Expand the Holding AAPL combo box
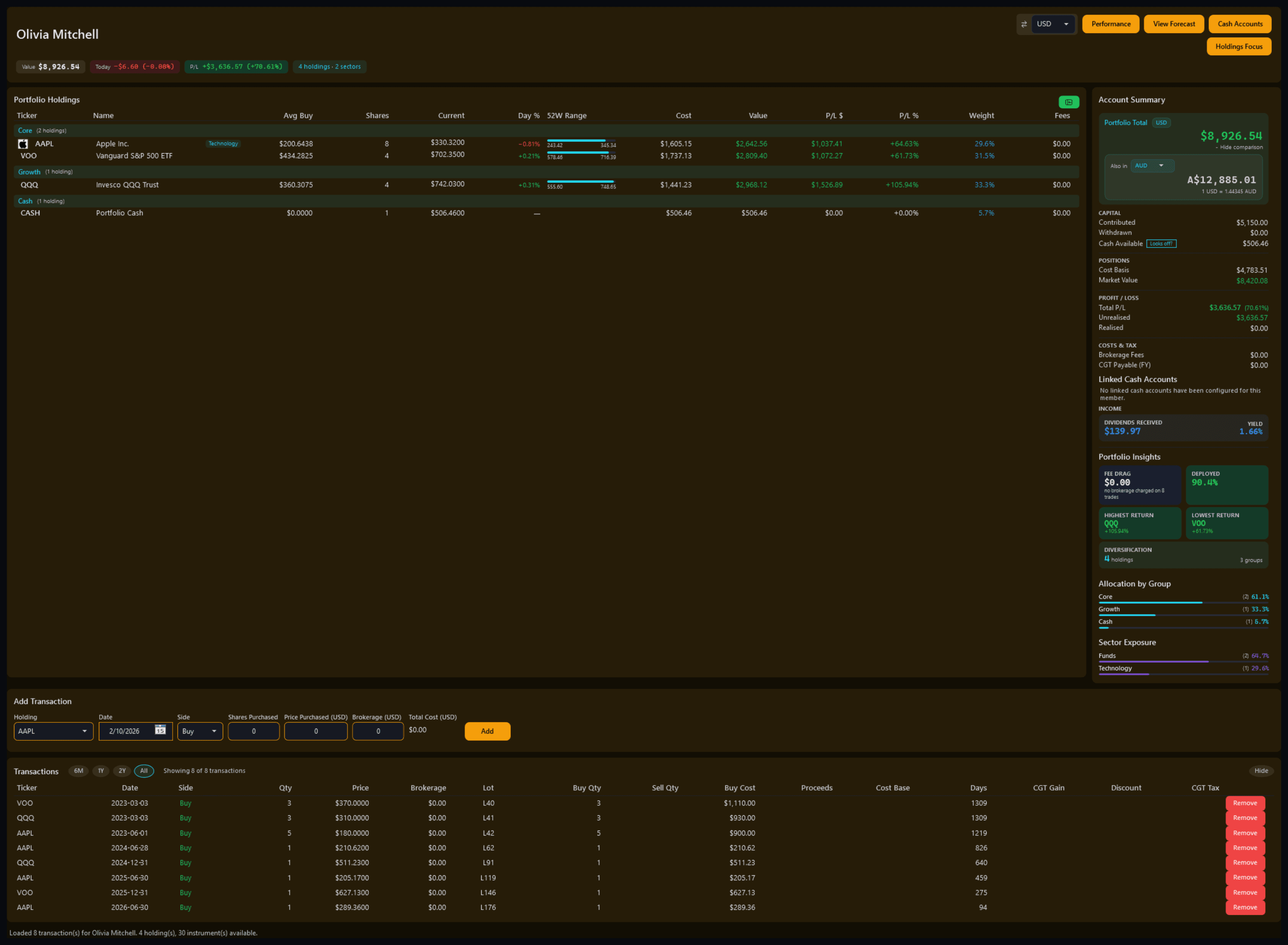Viewport: 1288px width, 945px height. [53, 731]
